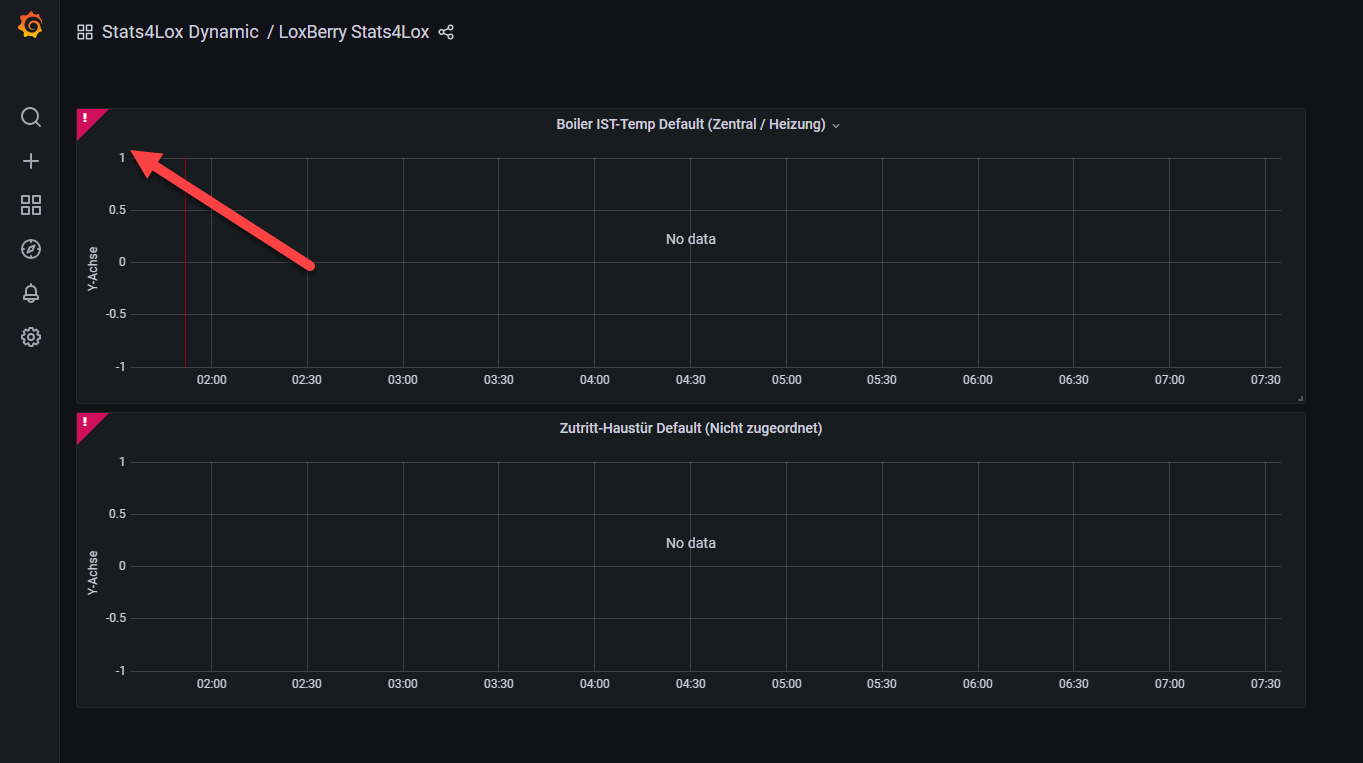Click the -1 axis value in Boiler panel

120,367
